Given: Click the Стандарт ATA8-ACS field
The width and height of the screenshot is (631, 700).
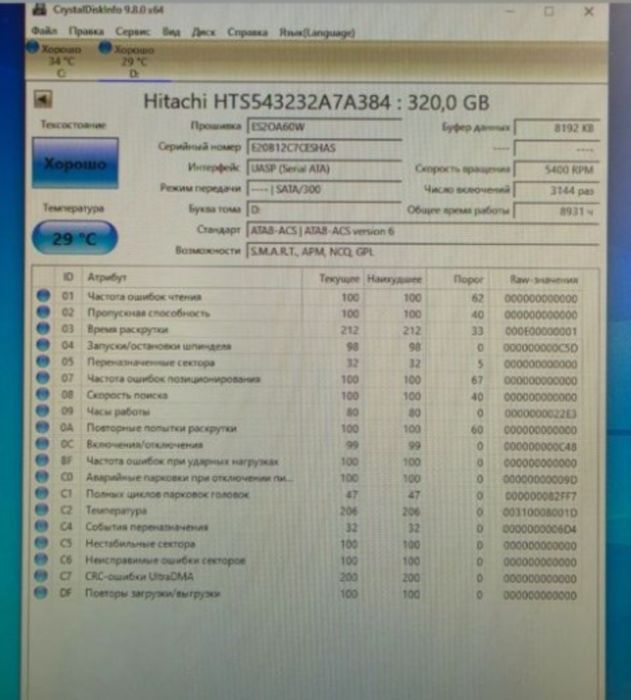Looking at the screenshot, I should click(422, 231).
